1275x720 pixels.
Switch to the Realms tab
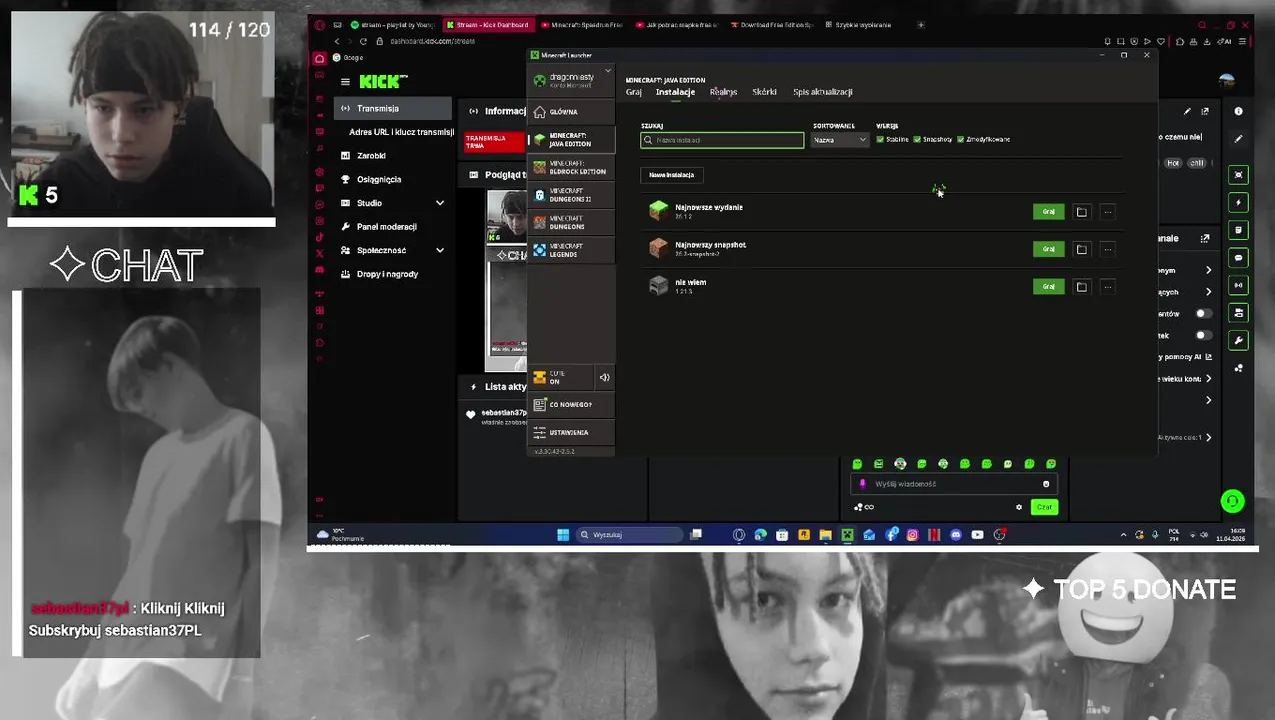point(723,92)
